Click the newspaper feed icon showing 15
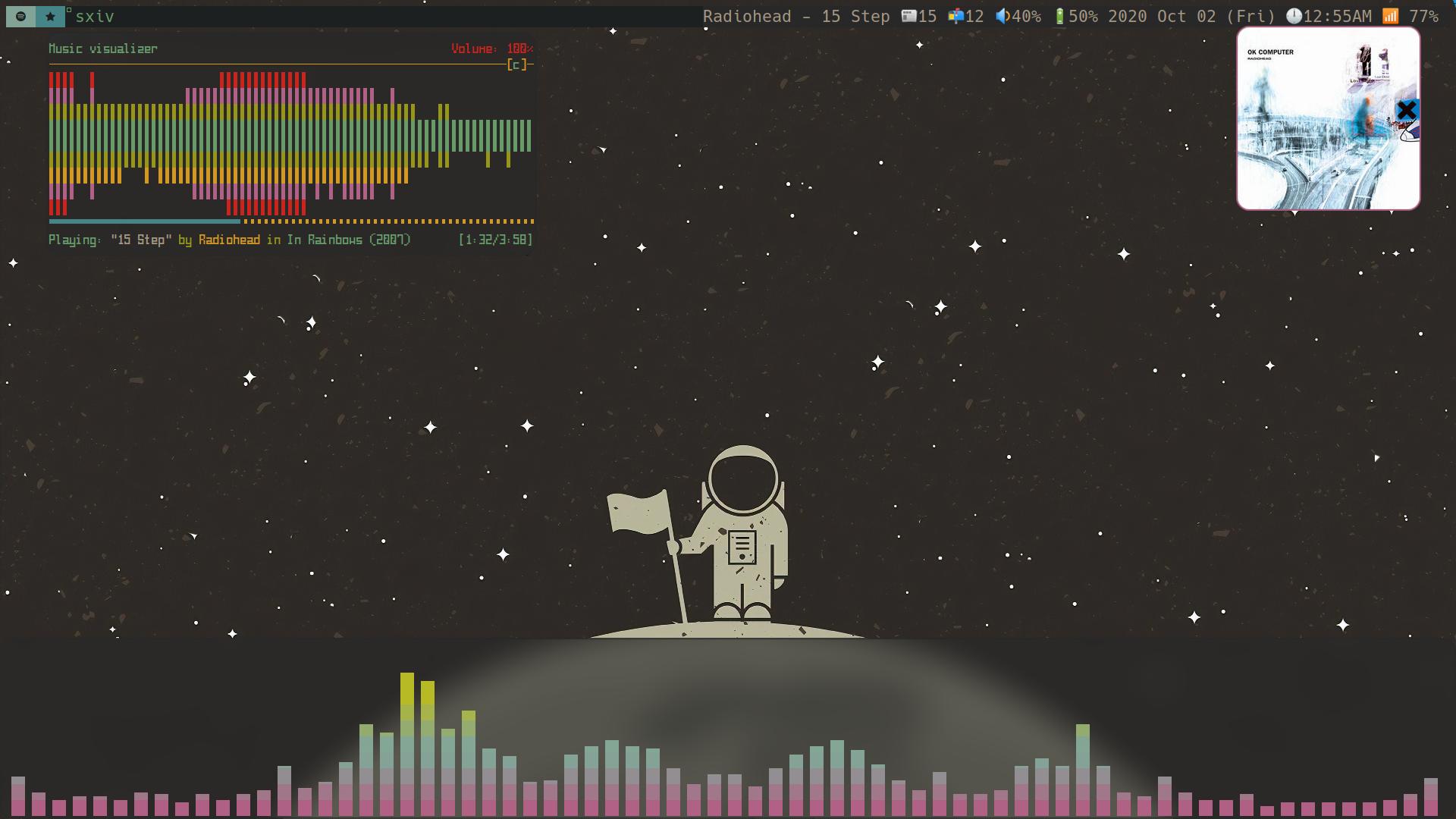This screenshot has height=819, width=1456. tap(908, 16)
